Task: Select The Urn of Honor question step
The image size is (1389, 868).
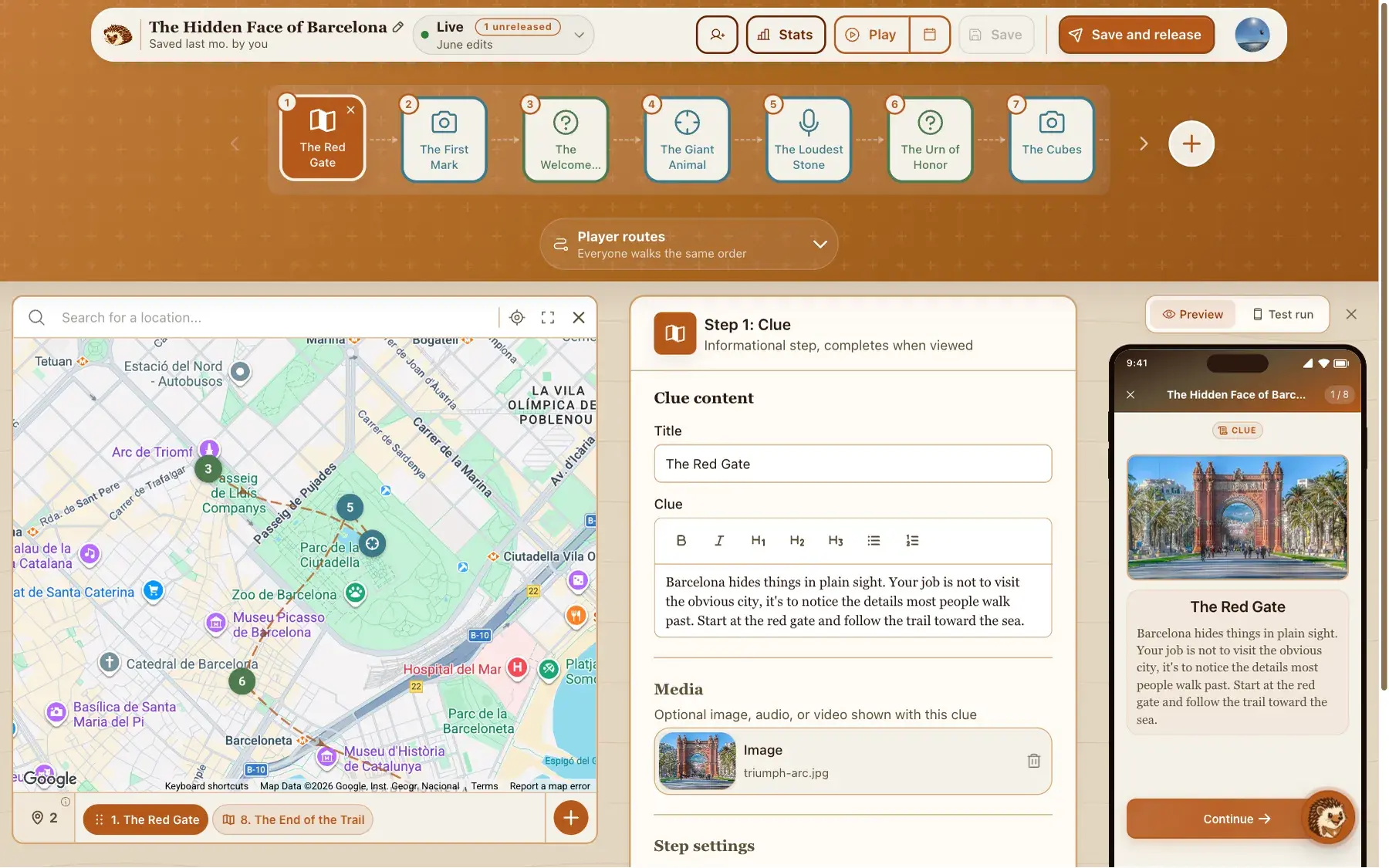Action: click(931, 140)
